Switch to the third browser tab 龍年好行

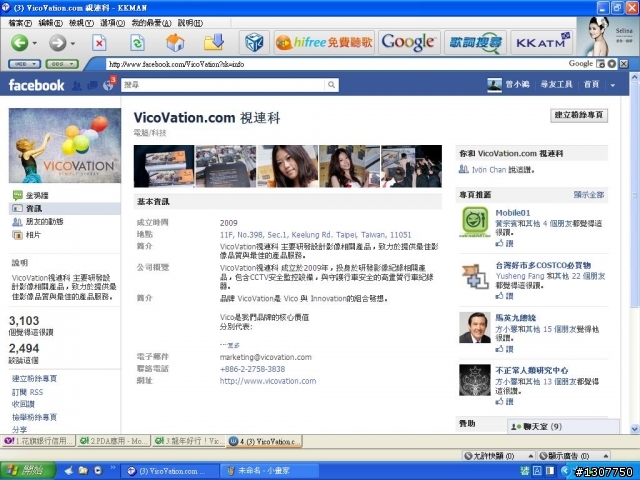click(x=189, y=441)
